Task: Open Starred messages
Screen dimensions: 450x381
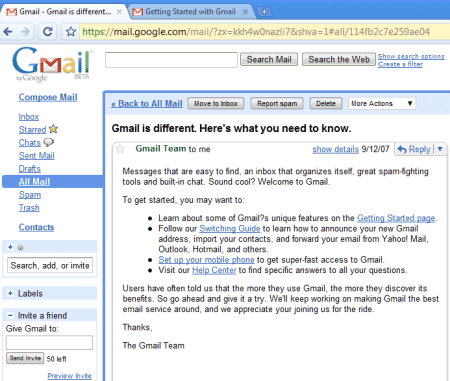Action: pos(32,130)
